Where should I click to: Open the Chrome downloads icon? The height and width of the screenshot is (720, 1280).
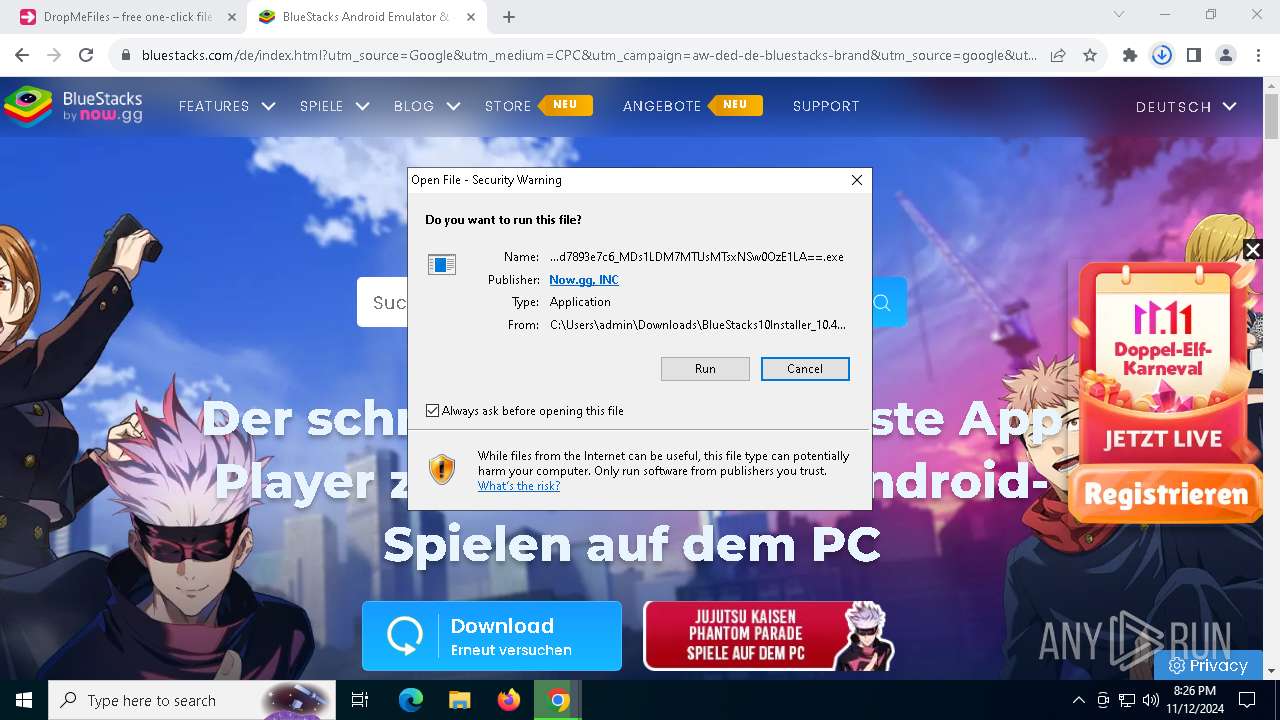pyautogui.click(x=1162, y=56)
